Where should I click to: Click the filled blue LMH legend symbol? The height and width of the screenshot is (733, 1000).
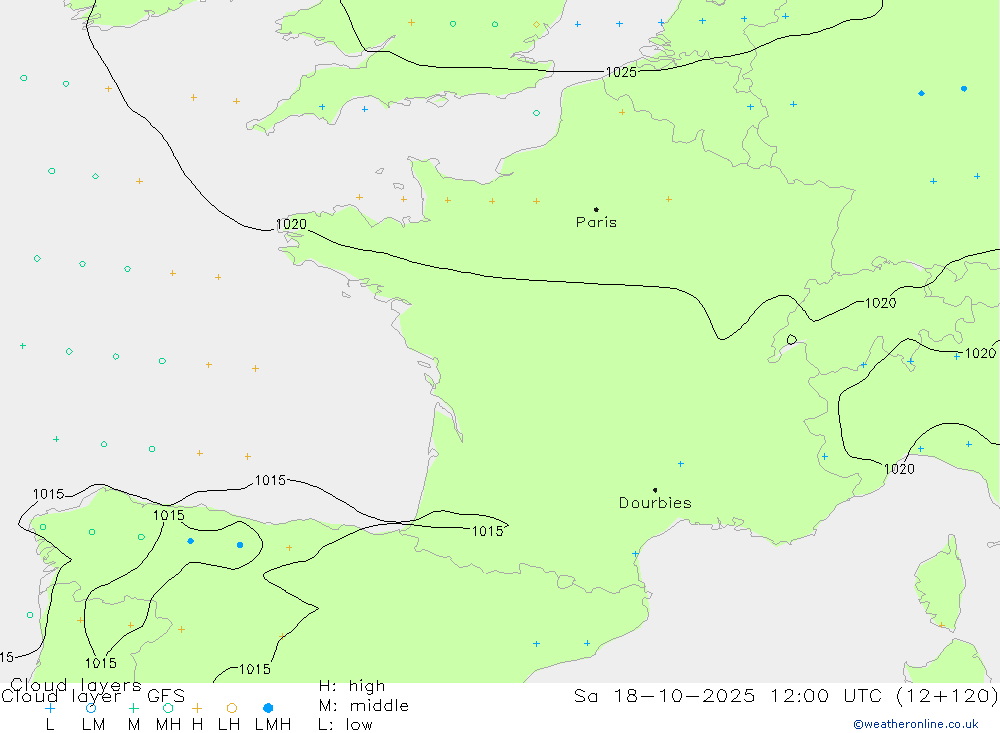point(268,708)
